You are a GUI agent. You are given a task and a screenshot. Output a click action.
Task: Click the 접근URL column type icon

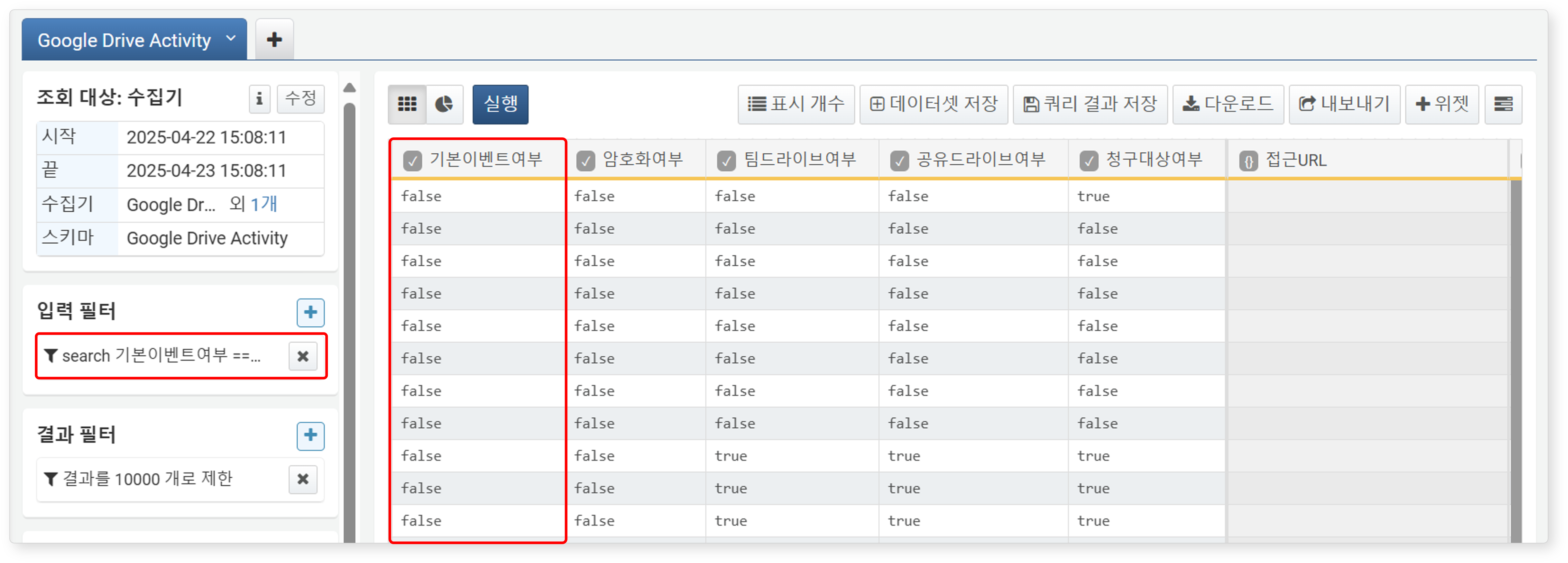pos(1248,161)
